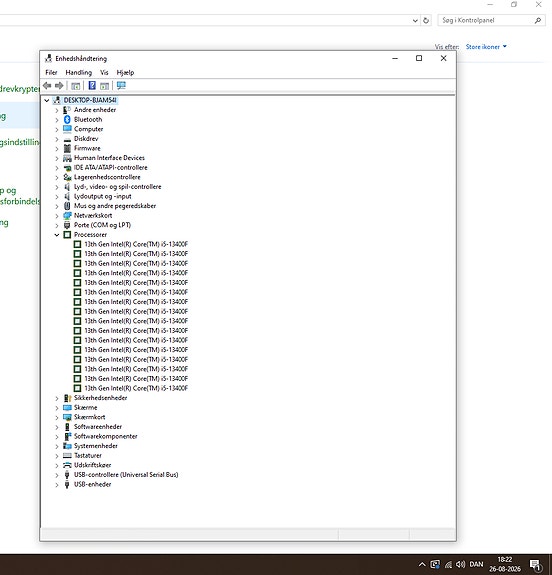Select the first i5-13400F processor entry
The height and width of the screenshot is (575, 552).
pos(136,244)
